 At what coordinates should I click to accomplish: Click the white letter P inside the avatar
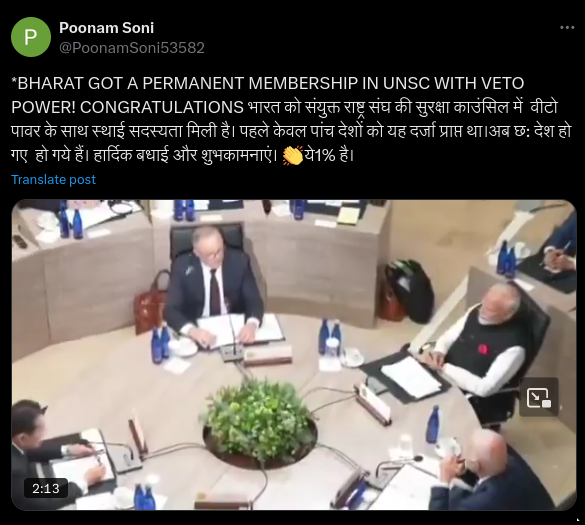(x=31, y=37)
